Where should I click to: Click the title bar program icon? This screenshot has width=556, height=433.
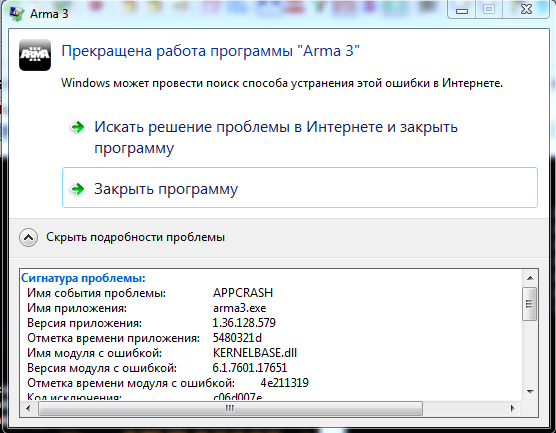[x=17, y=14]
